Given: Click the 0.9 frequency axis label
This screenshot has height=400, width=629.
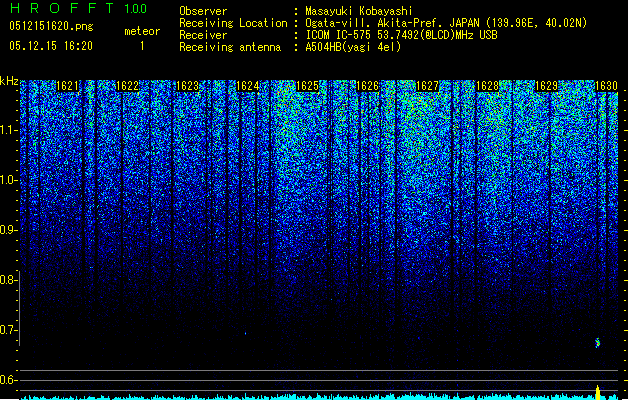Looking at the screenshot, I should 8,230.
